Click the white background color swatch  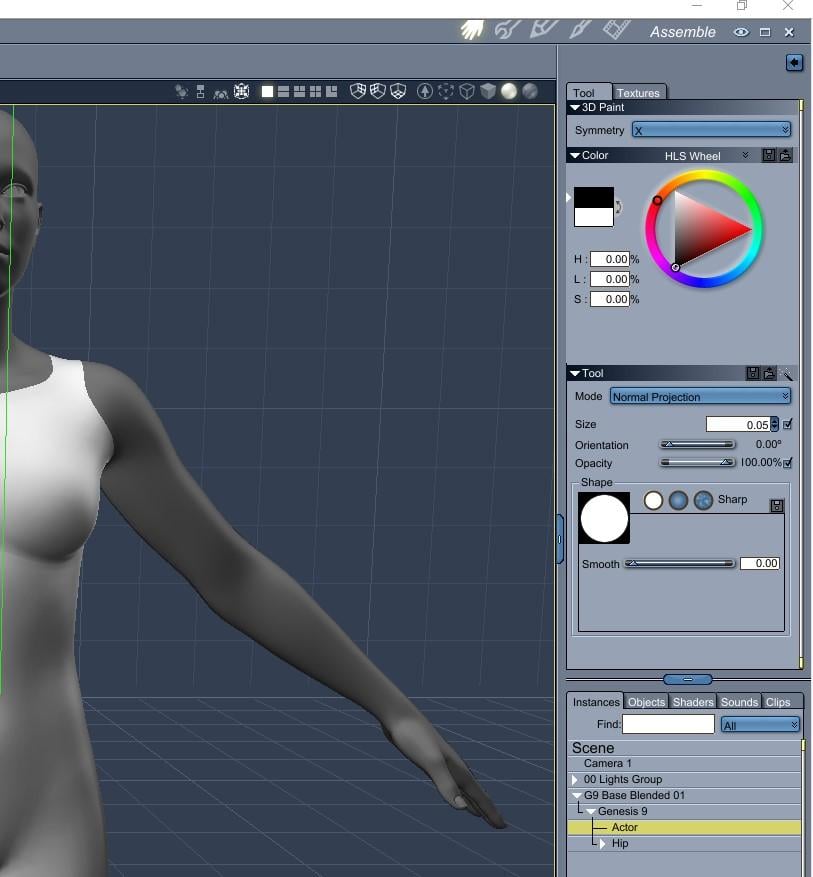click(594, 217)
